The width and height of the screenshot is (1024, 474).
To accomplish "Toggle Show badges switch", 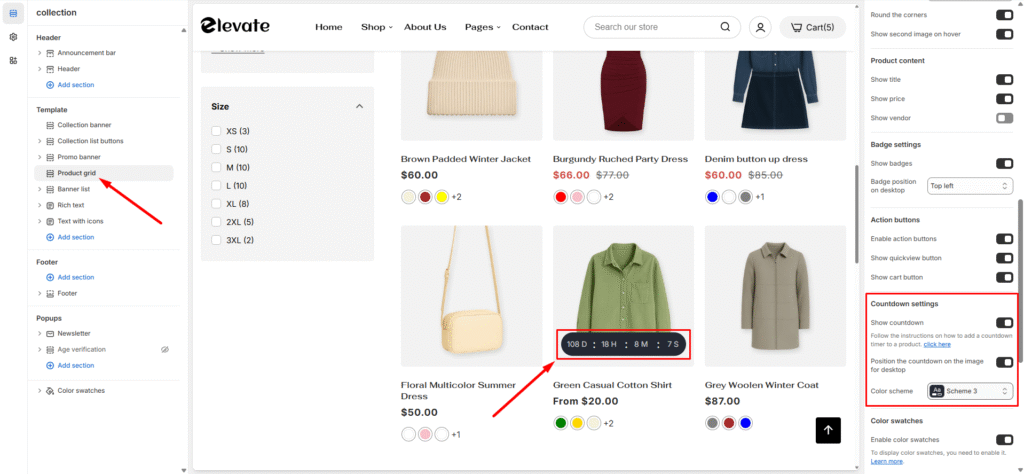I will pyautogui.click(x=1004, y=163).
